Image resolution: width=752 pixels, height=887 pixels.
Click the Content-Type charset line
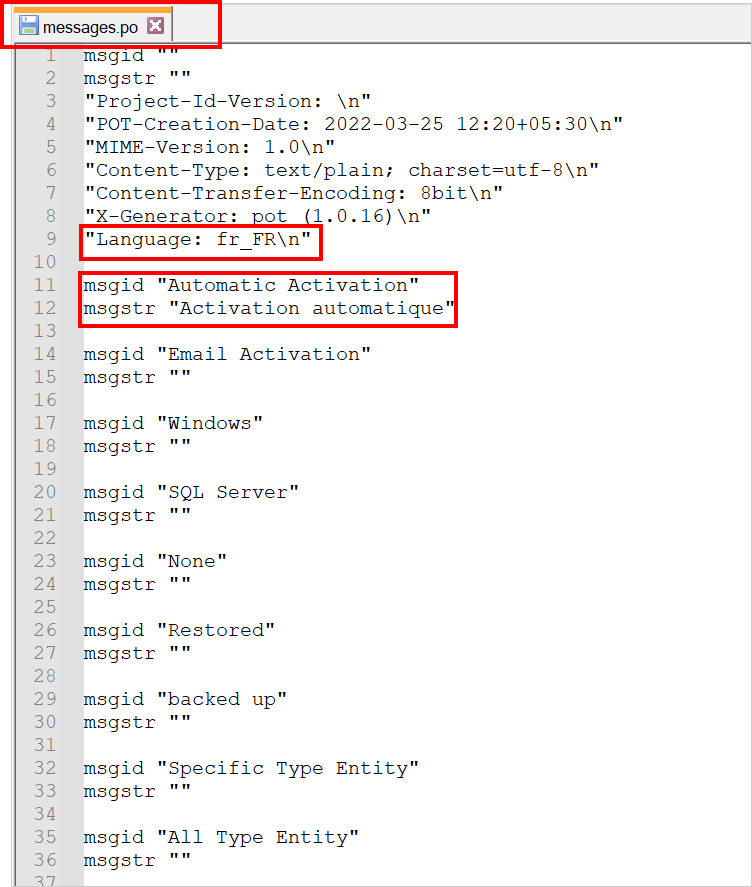(x=341, y=170)
